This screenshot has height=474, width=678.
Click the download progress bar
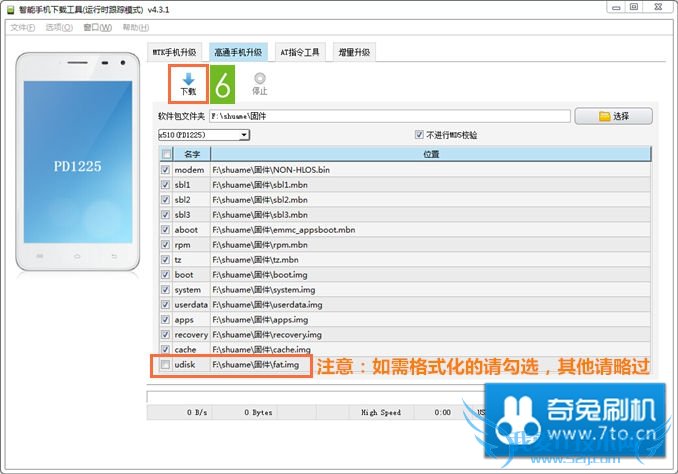316,397
